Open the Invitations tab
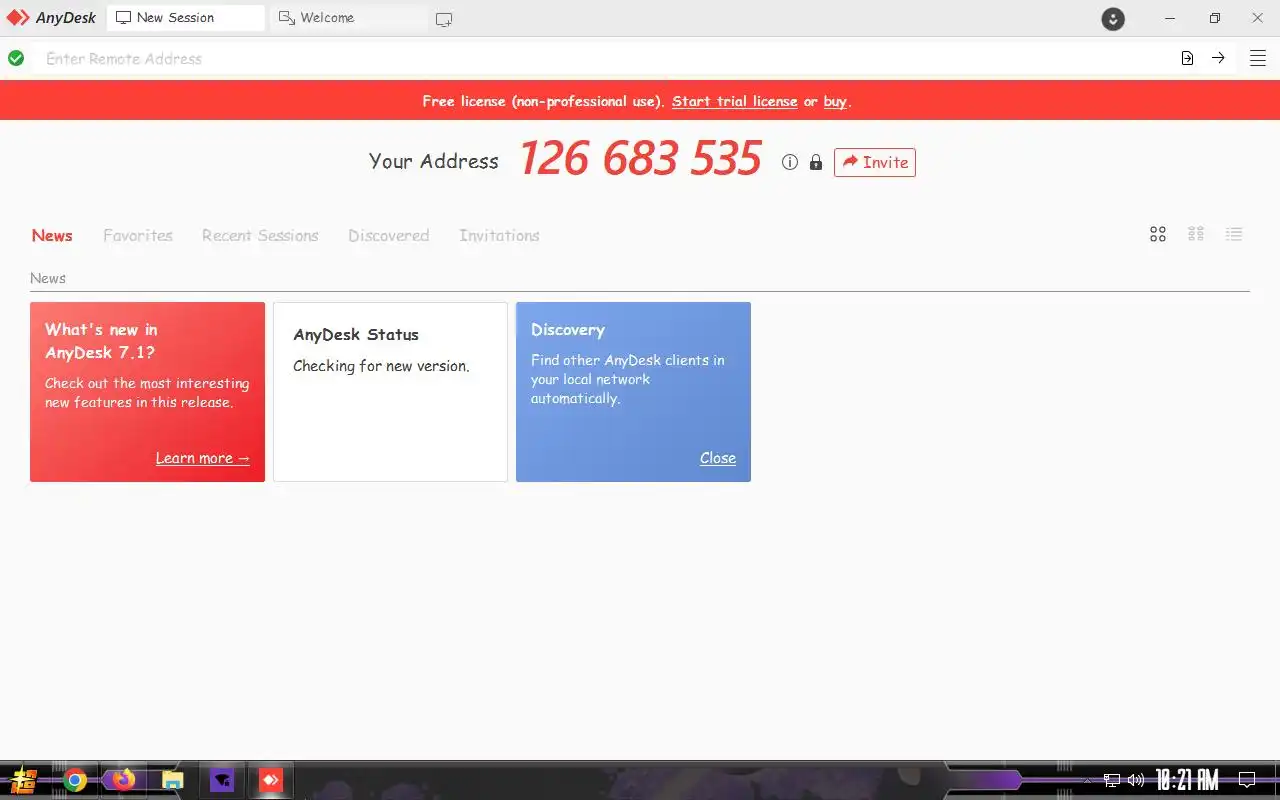 [499, 236]
